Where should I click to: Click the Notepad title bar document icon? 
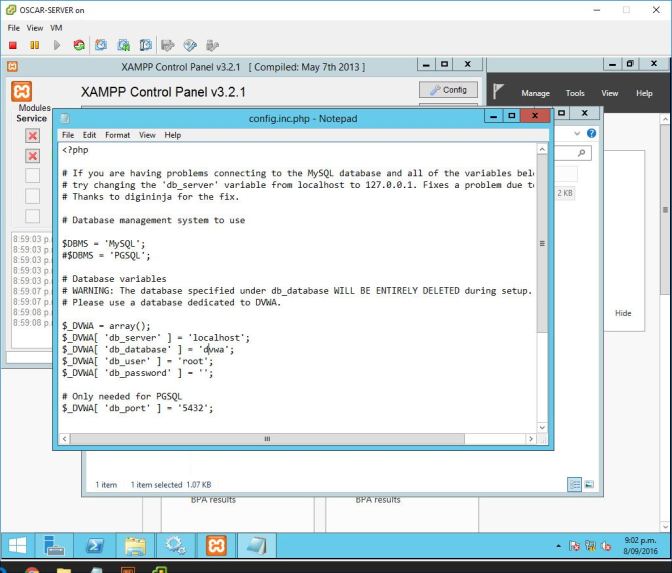[x=65, y=118]
